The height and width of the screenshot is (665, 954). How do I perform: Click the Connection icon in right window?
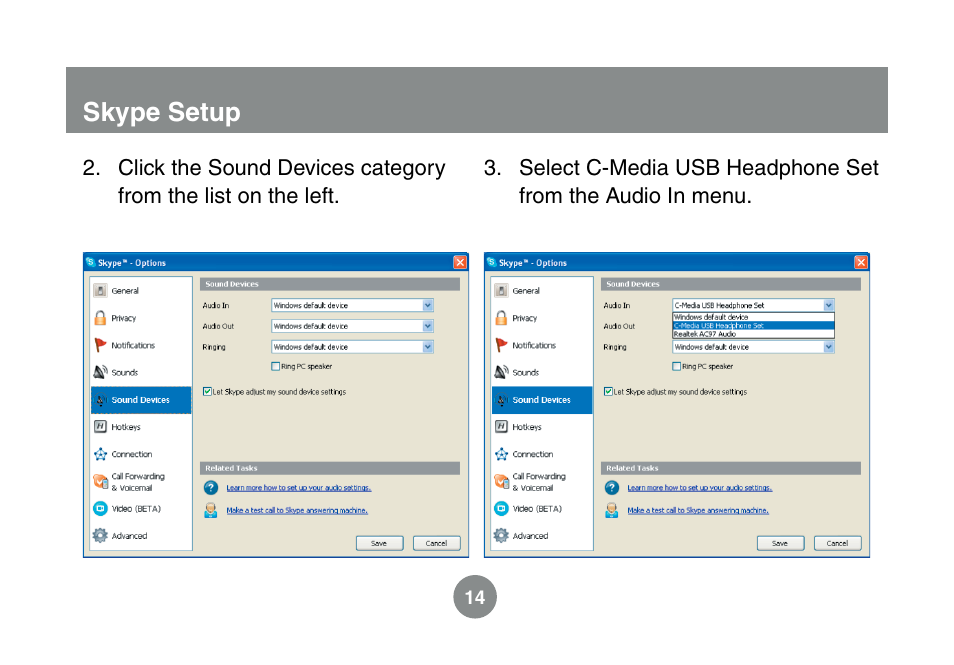tap(501, 454)
